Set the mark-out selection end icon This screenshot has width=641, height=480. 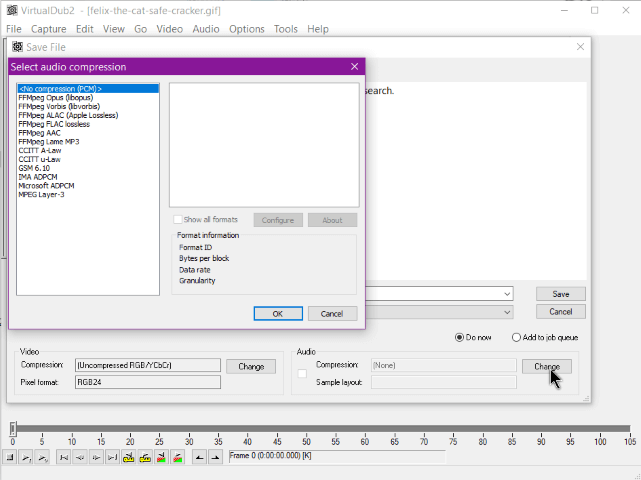click(215, 457)
